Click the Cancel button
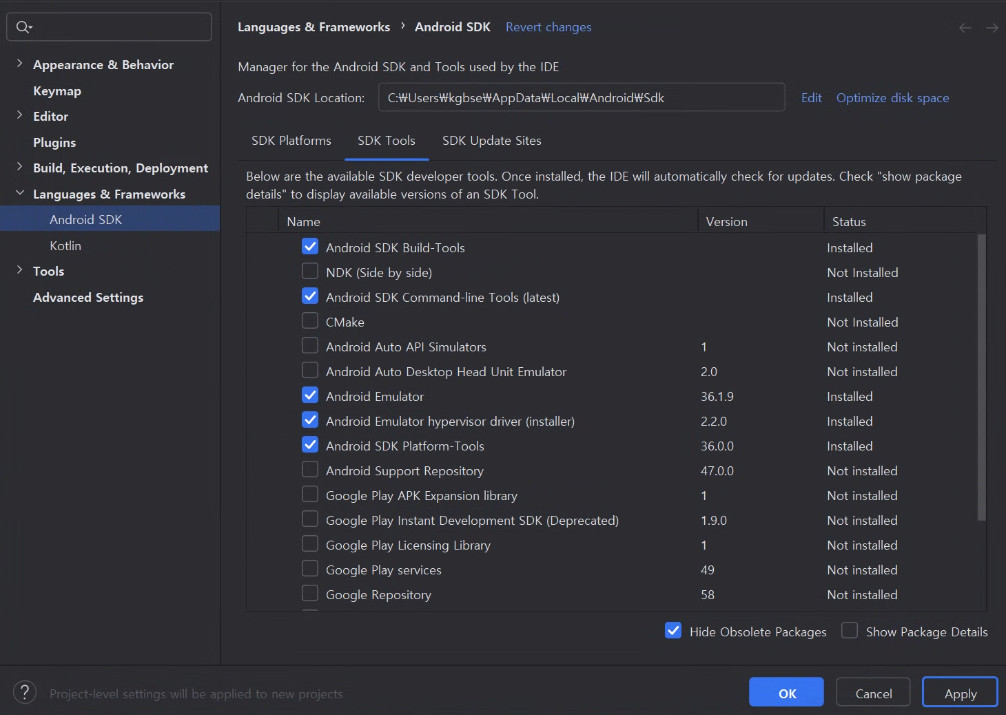Viewport: 1006px width, 715px height. click(873, 693)
